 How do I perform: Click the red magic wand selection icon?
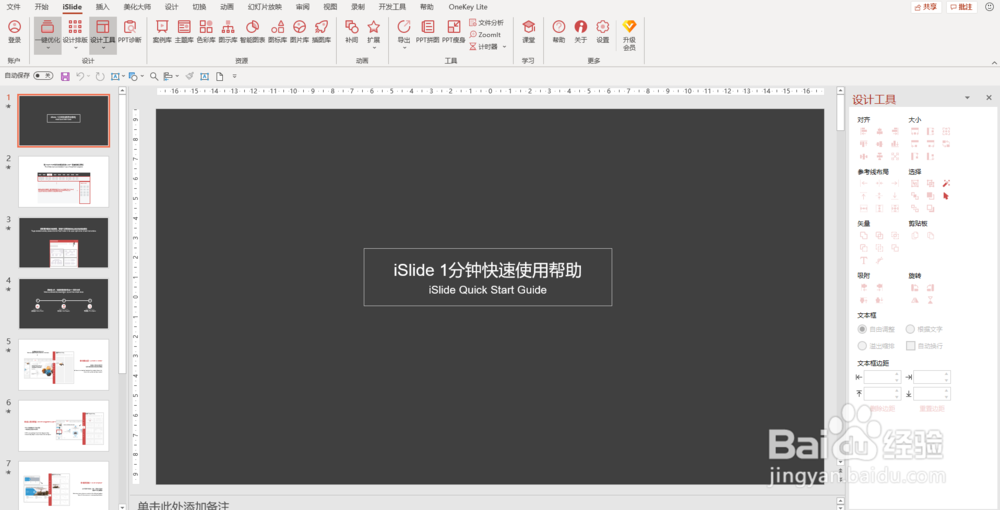[946, 184]
